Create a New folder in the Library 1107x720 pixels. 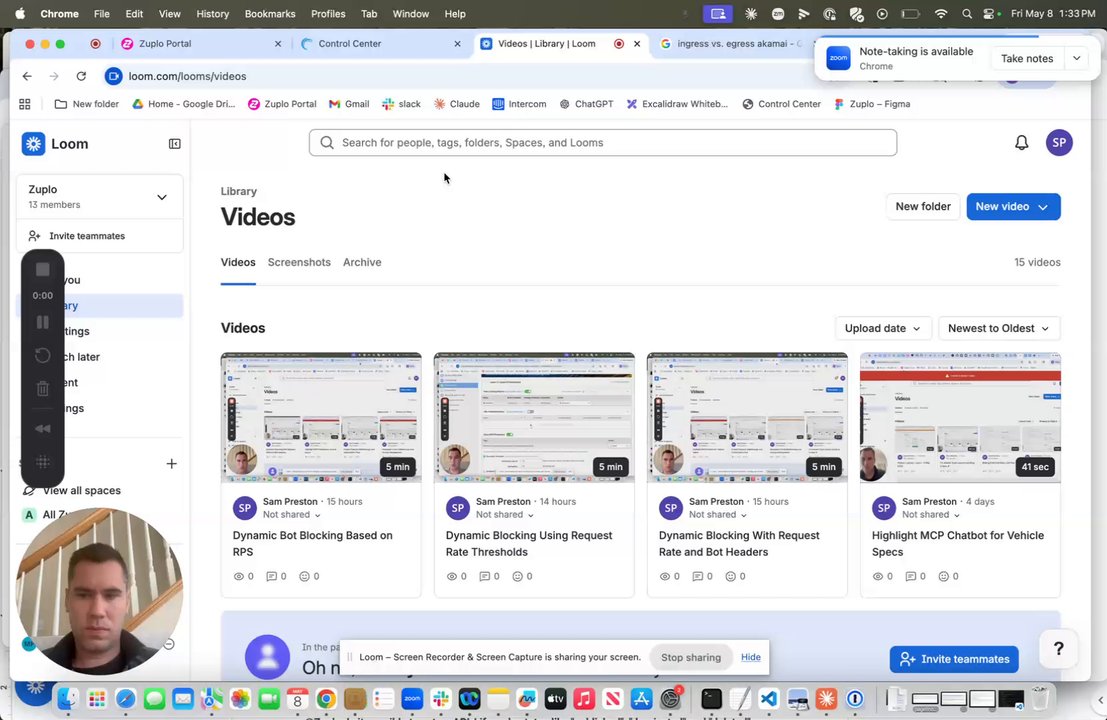923,207
